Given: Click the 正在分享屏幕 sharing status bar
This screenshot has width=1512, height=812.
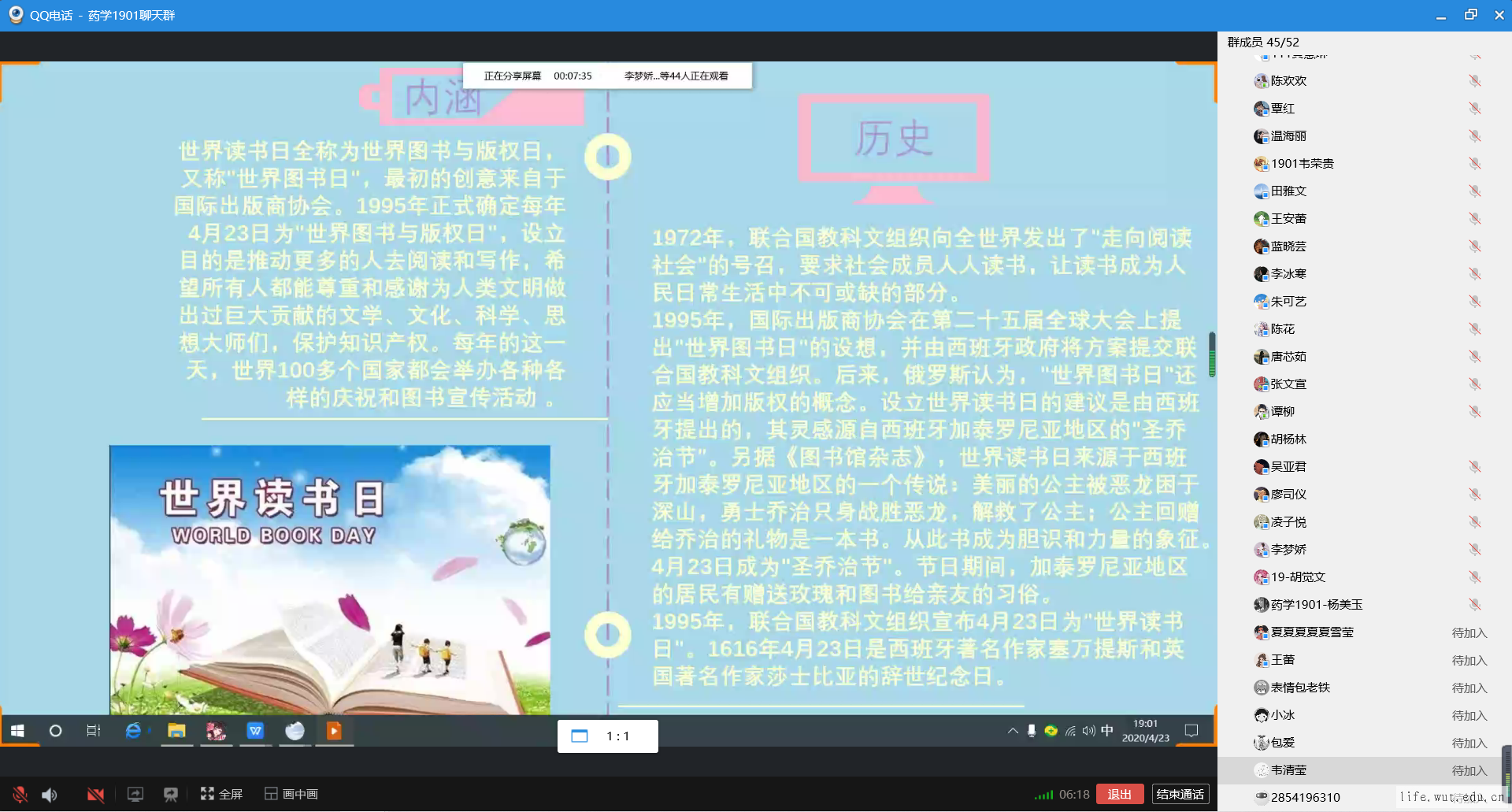Looking at the screenshot, I should [x=607, y=76].
